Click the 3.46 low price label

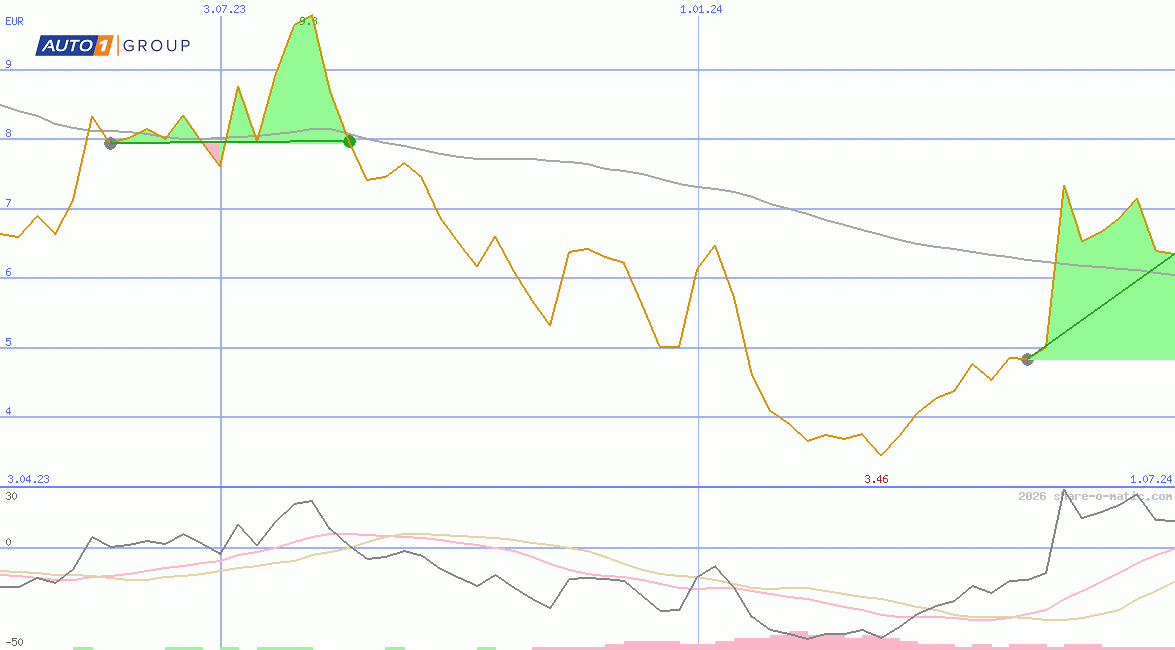[x=876, y=479]
